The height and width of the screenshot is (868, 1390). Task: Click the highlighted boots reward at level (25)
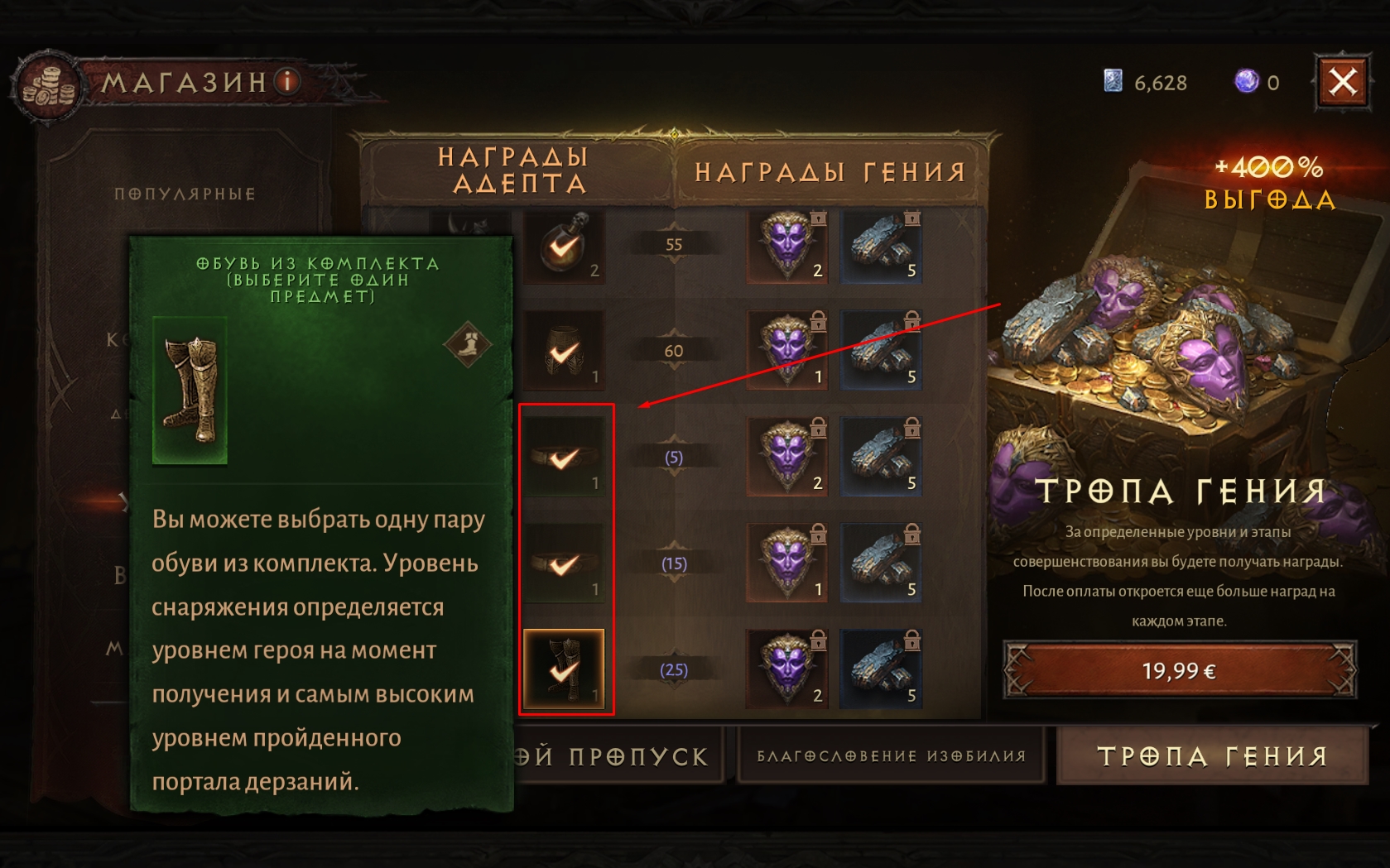564,669
